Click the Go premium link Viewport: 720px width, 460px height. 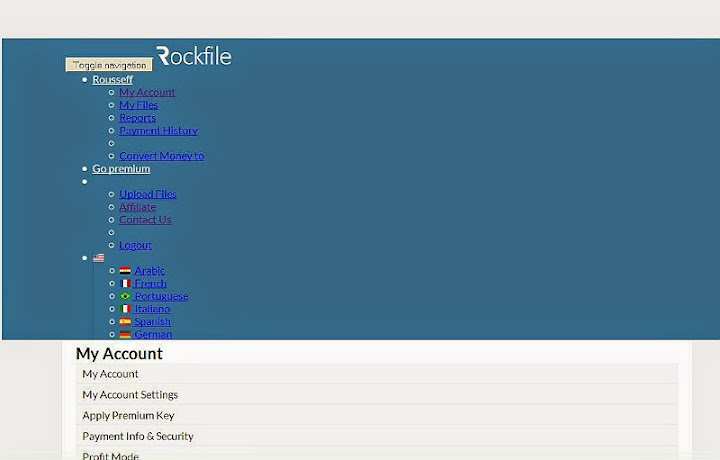121,169
